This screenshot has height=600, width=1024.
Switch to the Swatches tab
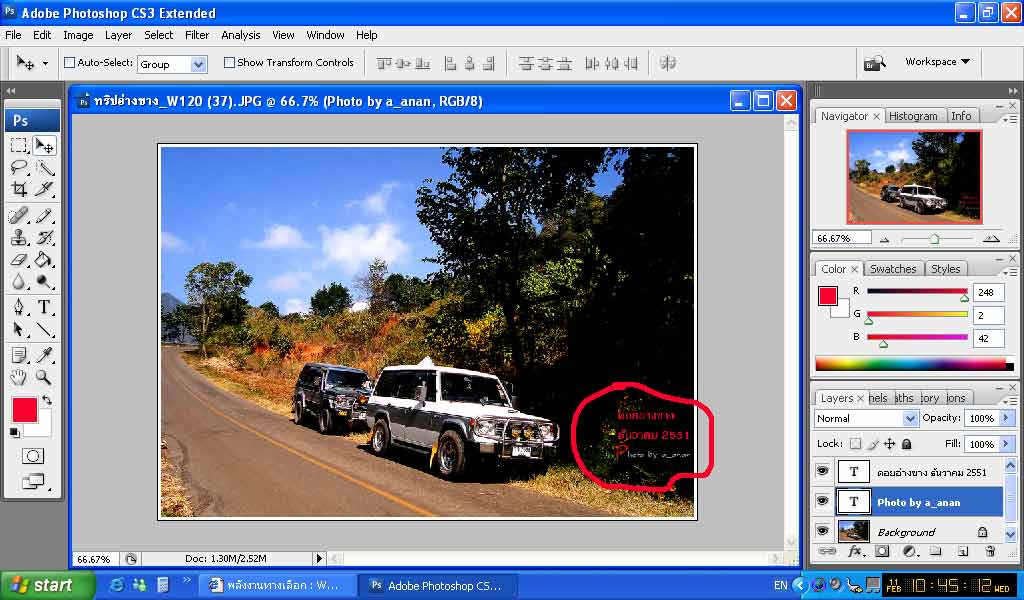893,269
